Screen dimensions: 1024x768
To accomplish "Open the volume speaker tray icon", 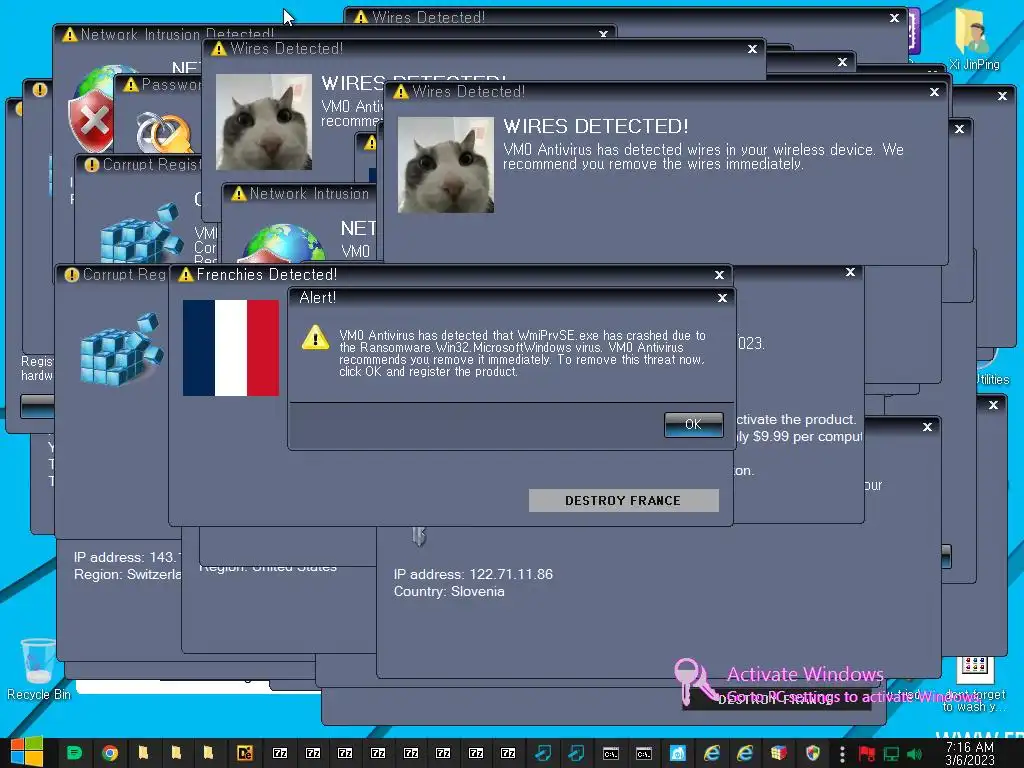I will click(x=914, y=754).
